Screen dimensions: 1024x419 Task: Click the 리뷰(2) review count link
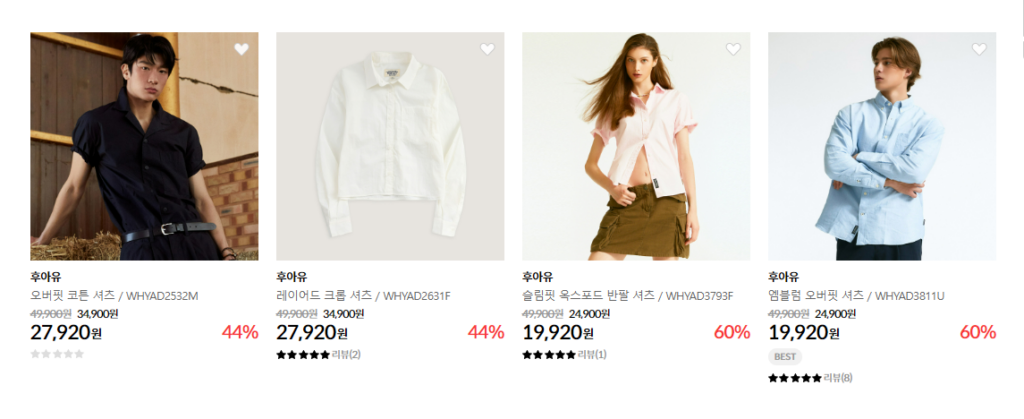[x=346, y=354]
